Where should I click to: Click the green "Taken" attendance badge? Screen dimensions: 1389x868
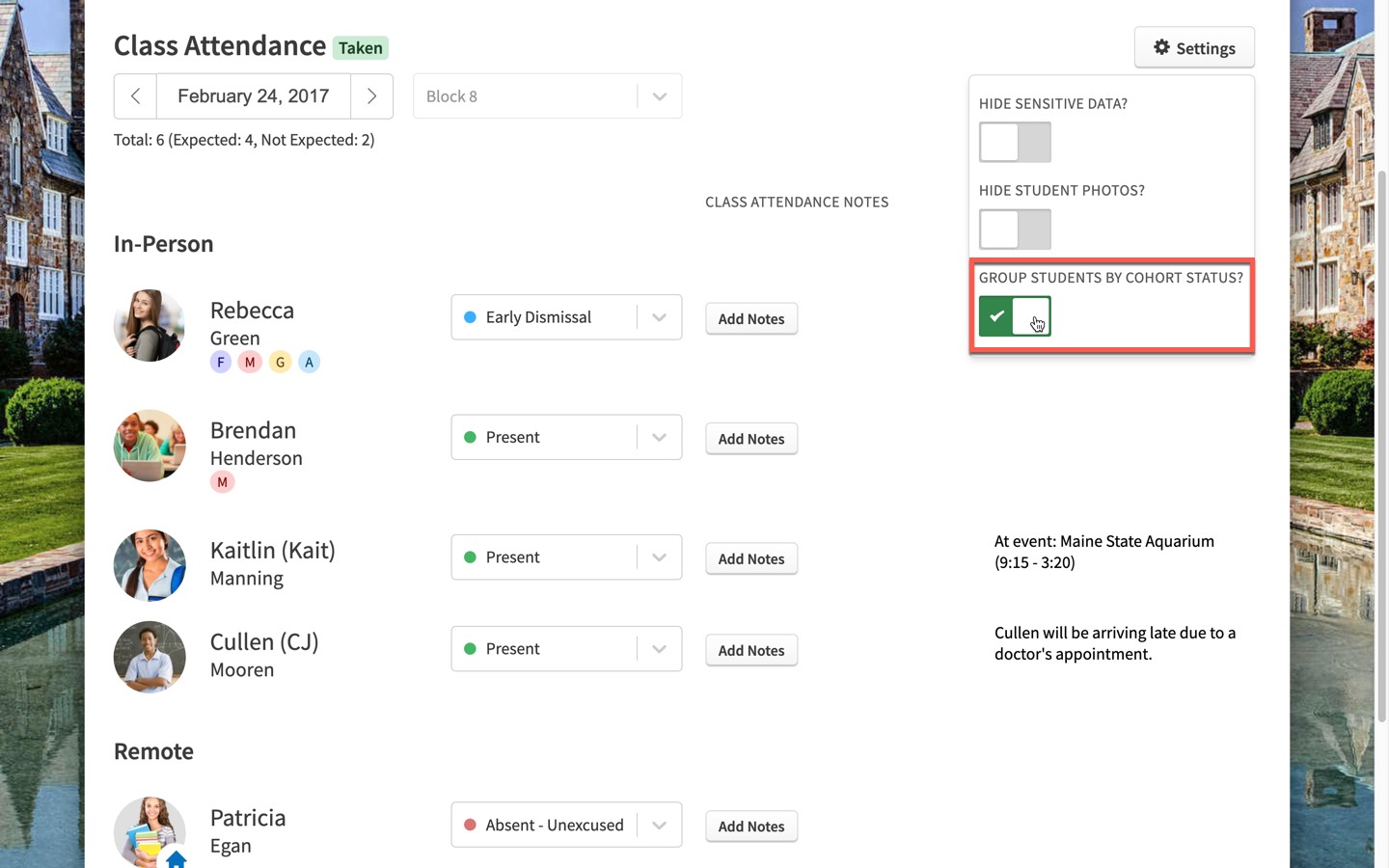(x=360, y=47)
